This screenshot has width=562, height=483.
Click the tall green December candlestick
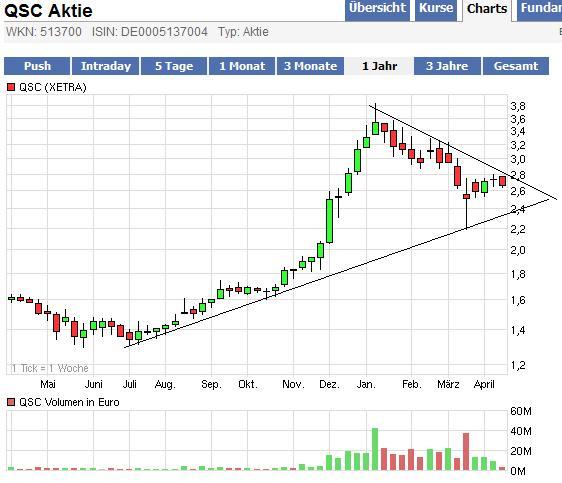[x=329, y=221]
